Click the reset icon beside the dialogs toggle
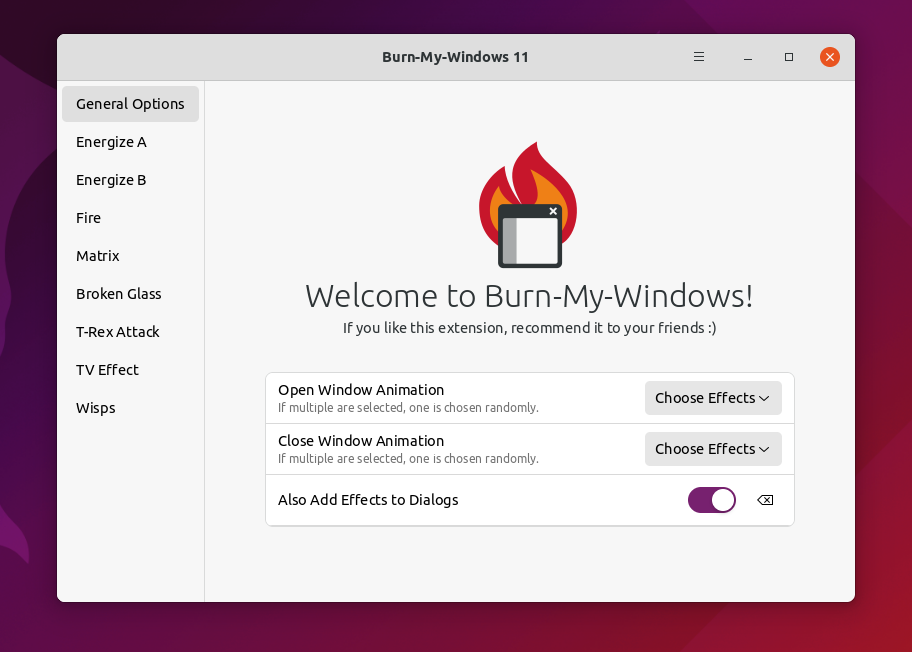The image size is (912, 652). click(765, 500)
